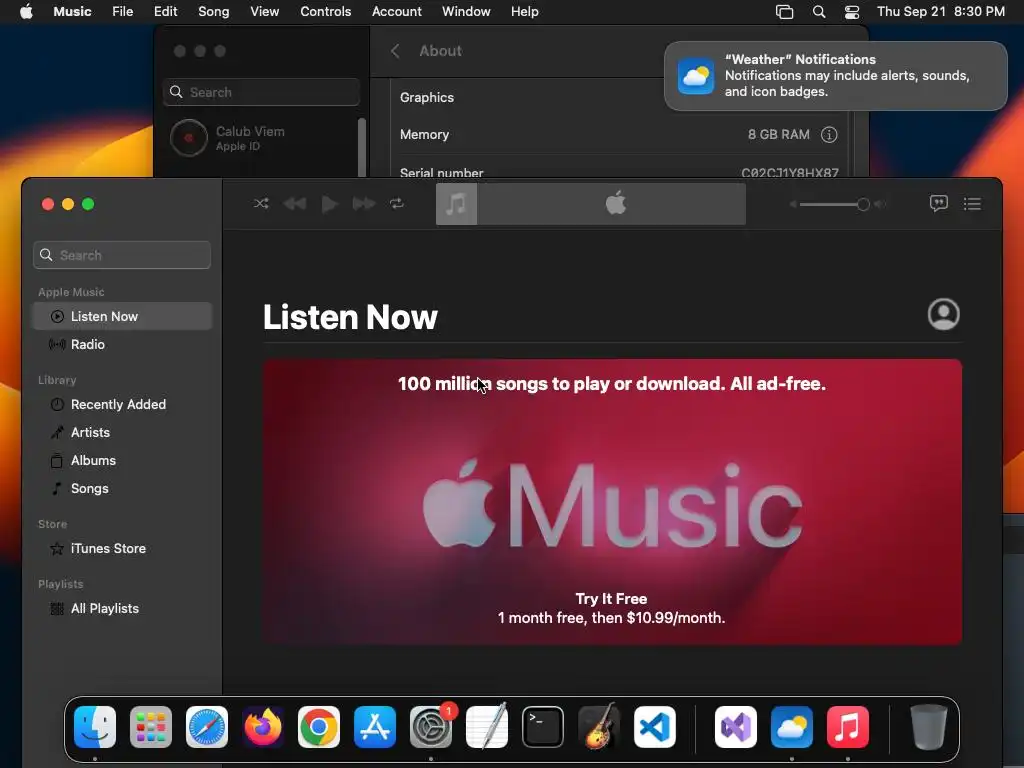Open the Controls menu
The width and height of the screenshot is (1024, 768).
coord(325,11)
